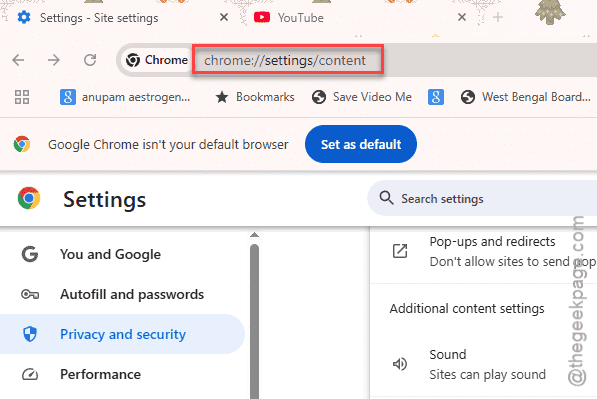Open the apps grid in bookmarks bar
Image resolution: width=597 pixels, height=399 pixels.
coord(22,97)
